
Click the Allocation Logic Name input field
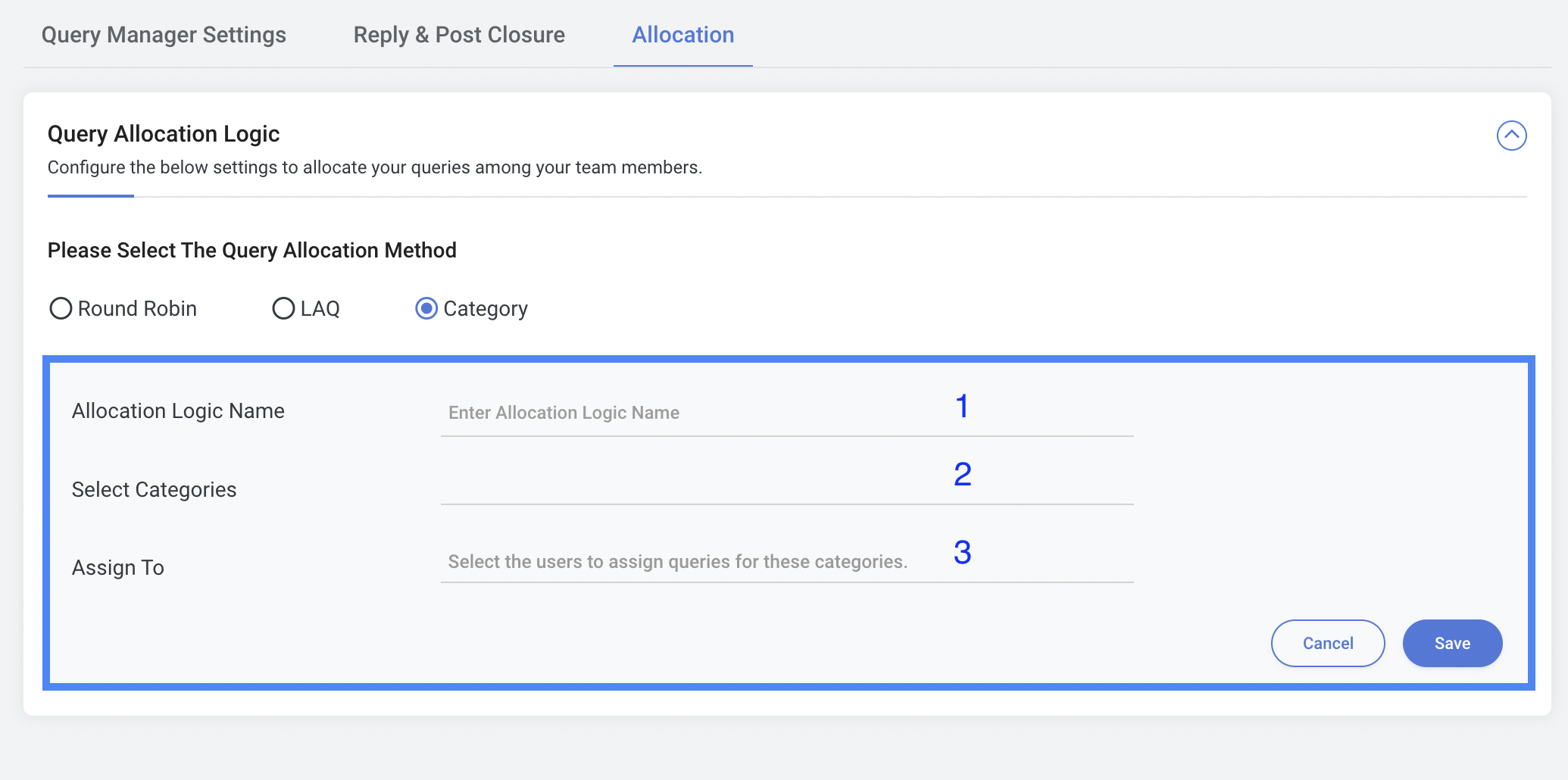(x=787, y=413)
